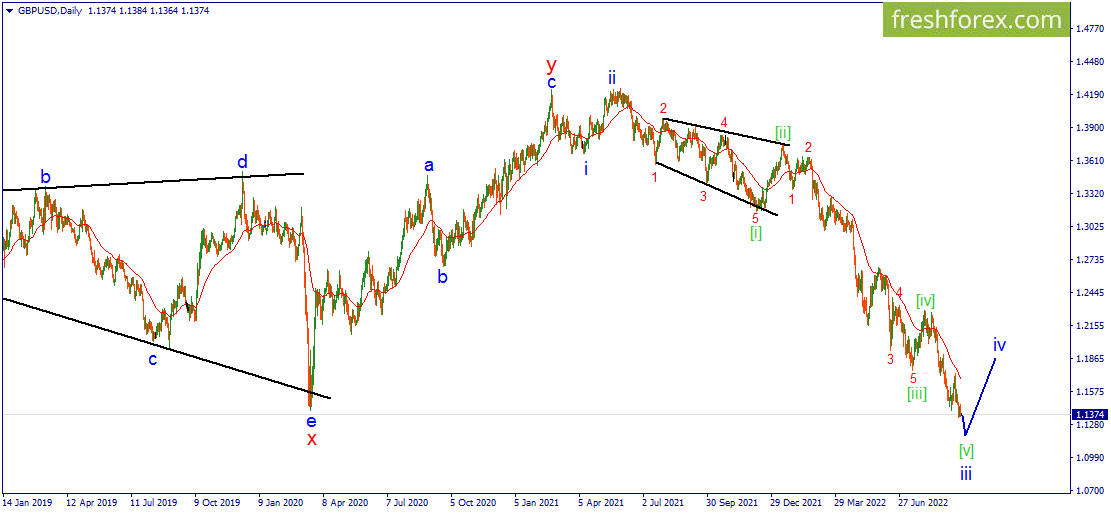Click the 1.2445 price axis label
This screenshot has height=514, width=1111.
tap(1090, 293)
